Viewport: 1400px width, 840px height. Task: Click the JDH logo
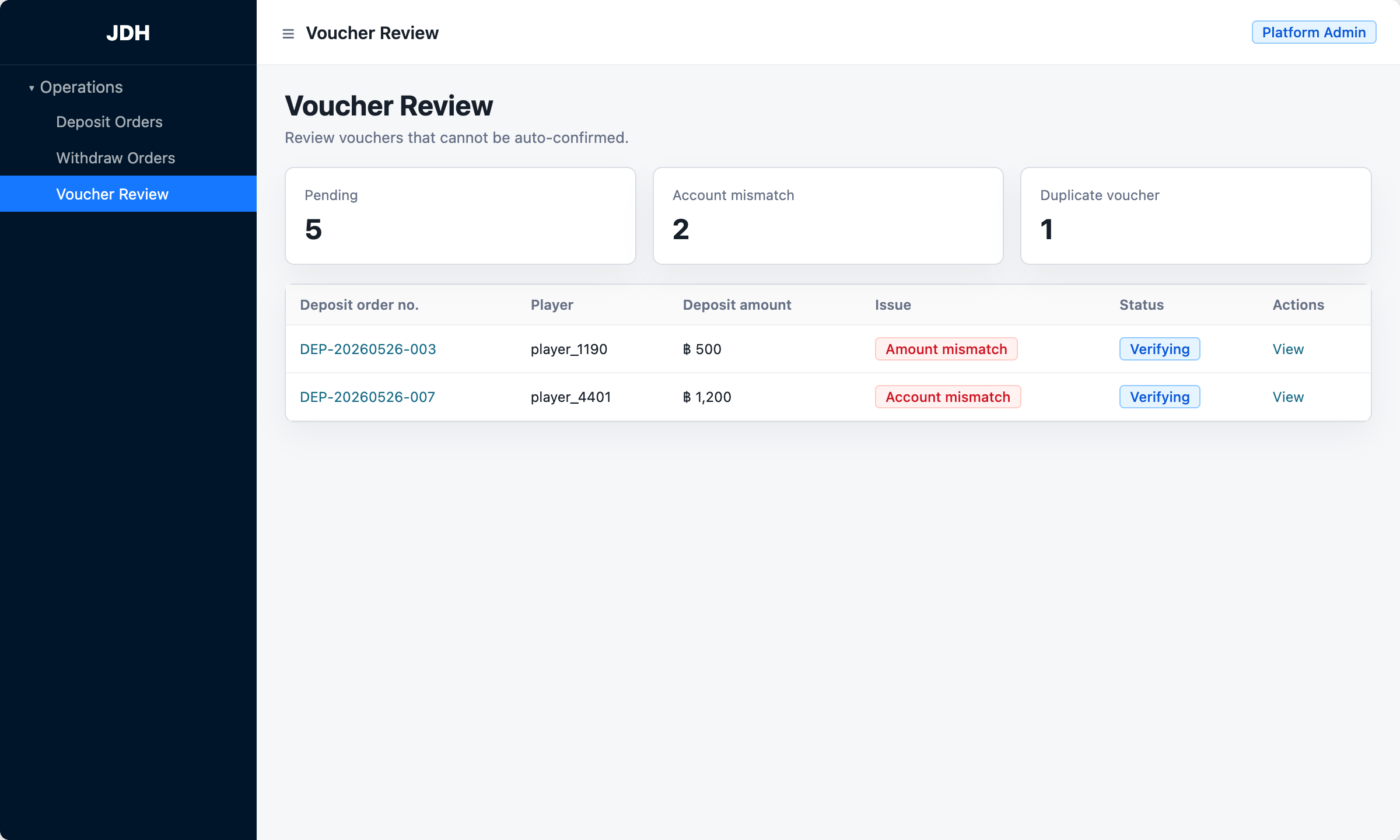click(x=128, y=33)
